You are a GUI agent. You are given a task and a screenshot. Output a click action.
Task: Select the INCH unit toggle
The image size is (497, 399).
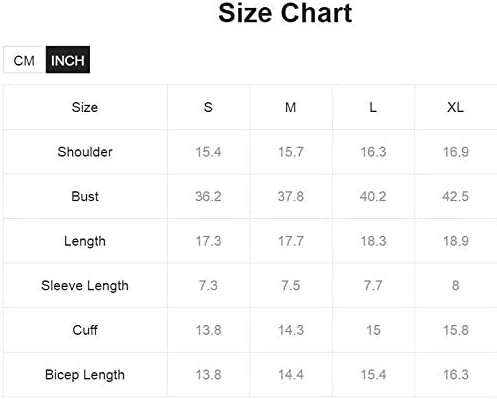[68, 60]
